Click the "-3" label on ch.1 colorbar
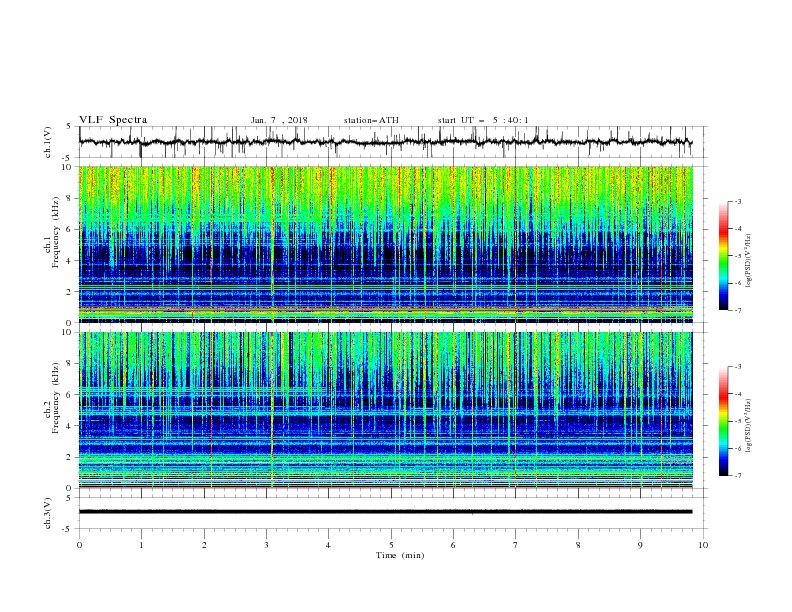Image resolution: width=792 pixels, height=612 pixels. pyautogui.click(x=737, y=201)
